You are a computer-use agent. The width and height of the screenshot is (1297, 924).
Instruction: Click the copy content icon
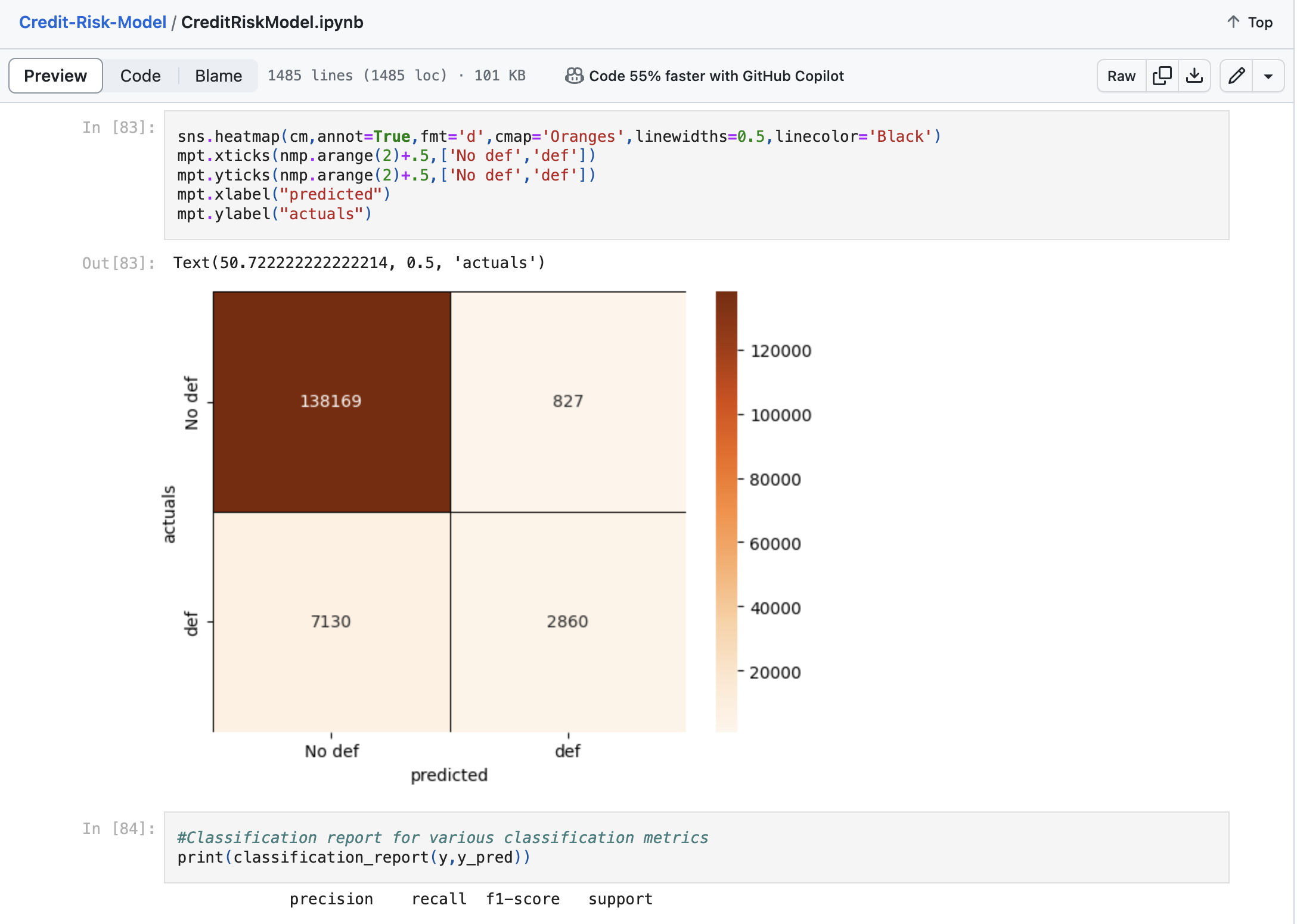tap(1163, 76)
